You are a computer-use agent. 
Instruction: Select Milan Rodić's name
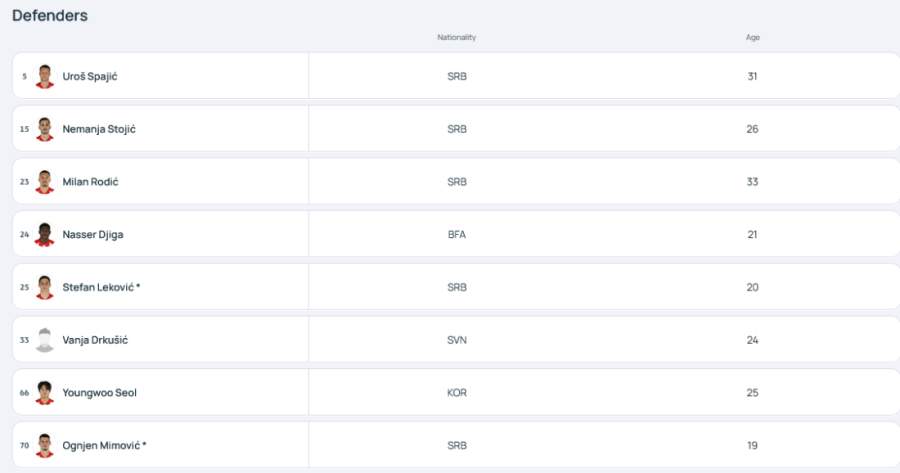[91, 182]
